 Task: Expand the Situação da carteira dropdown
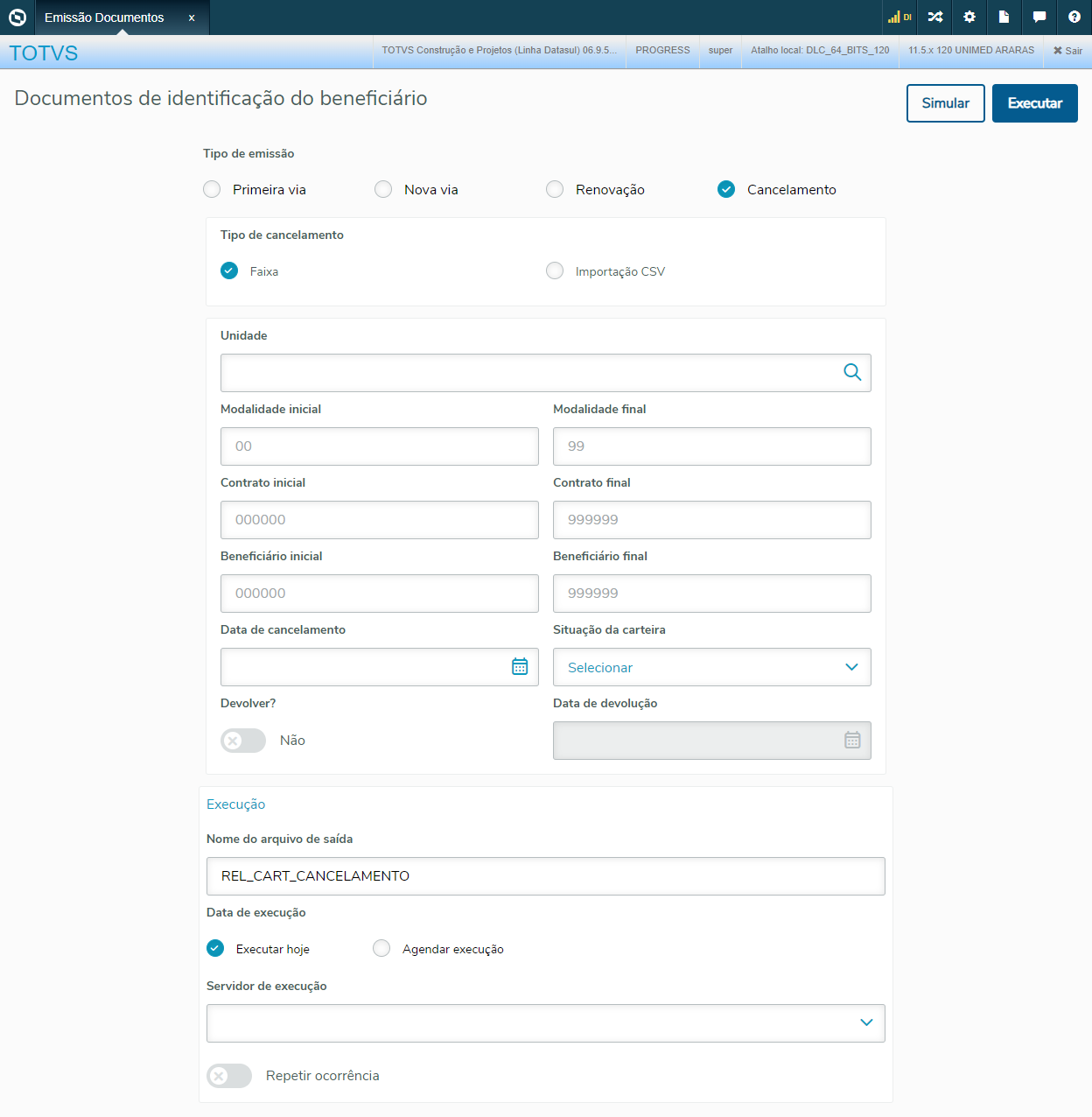[711, 667]
